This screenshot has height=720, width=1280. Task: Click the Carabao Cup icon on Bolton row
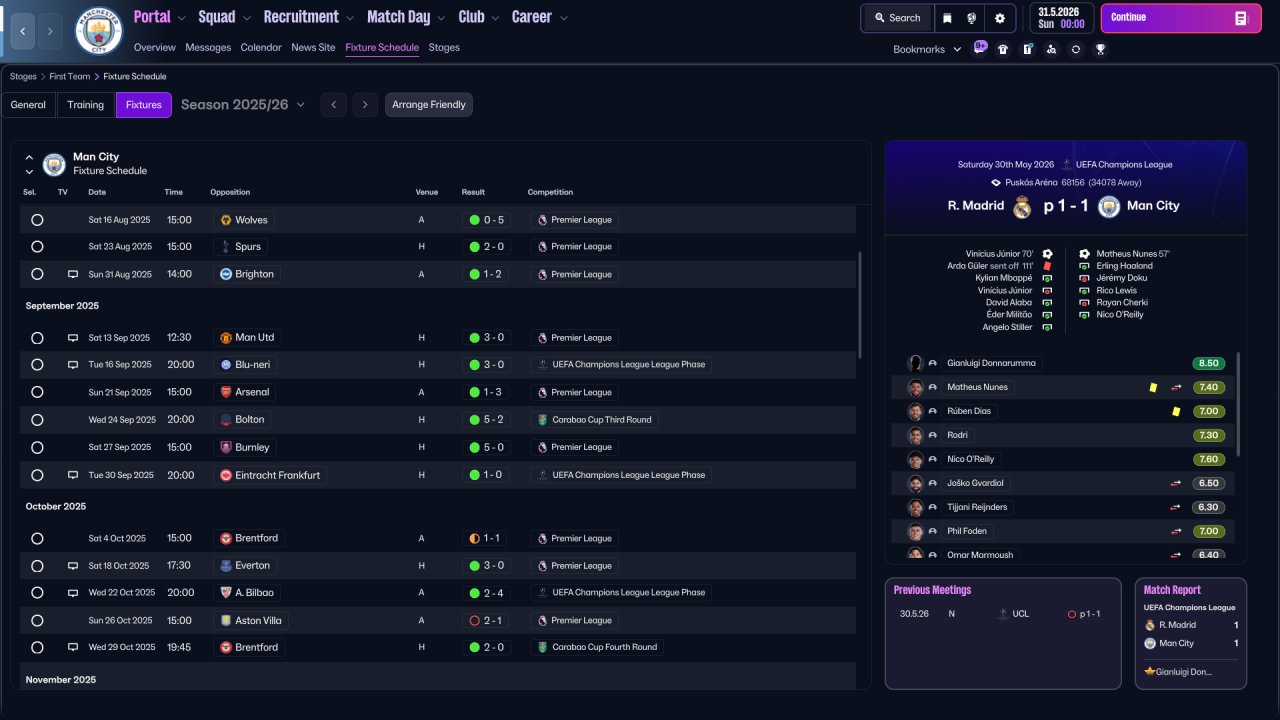coord(542,420)
